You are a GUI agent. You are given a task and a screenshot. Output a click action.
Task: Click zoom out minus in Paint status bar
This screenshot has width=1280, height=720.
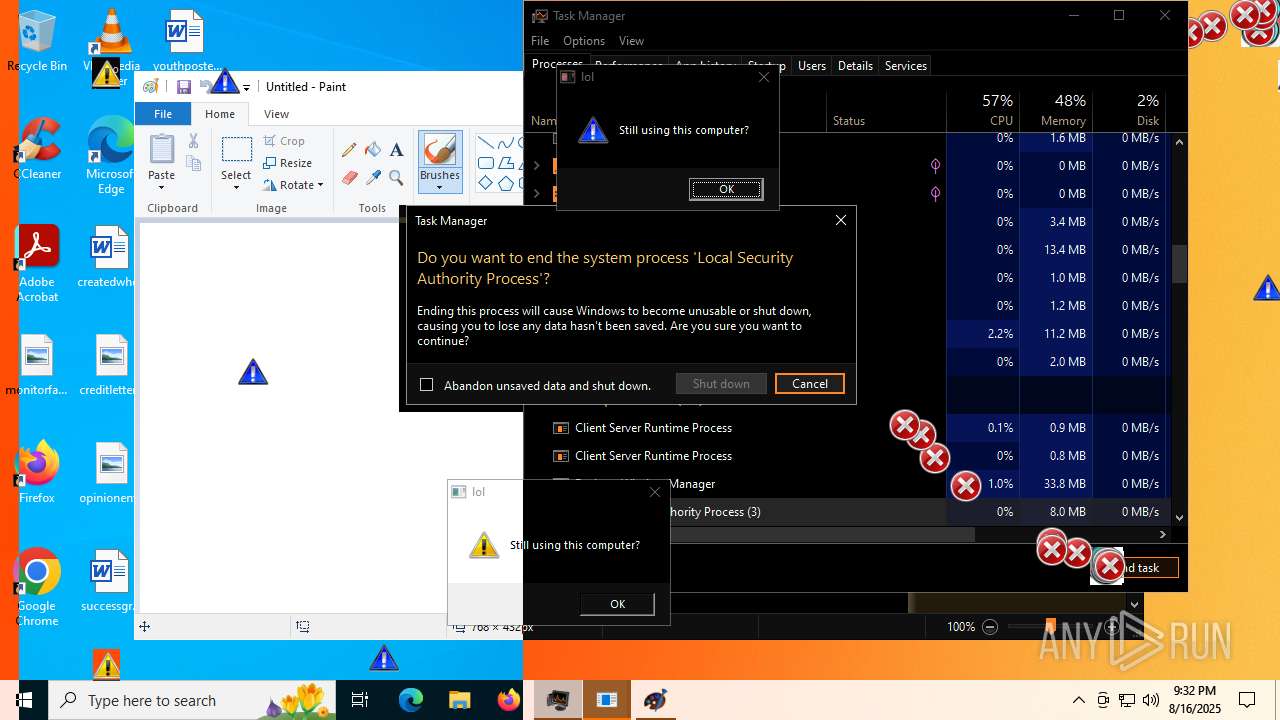click(x=990, y=627)
